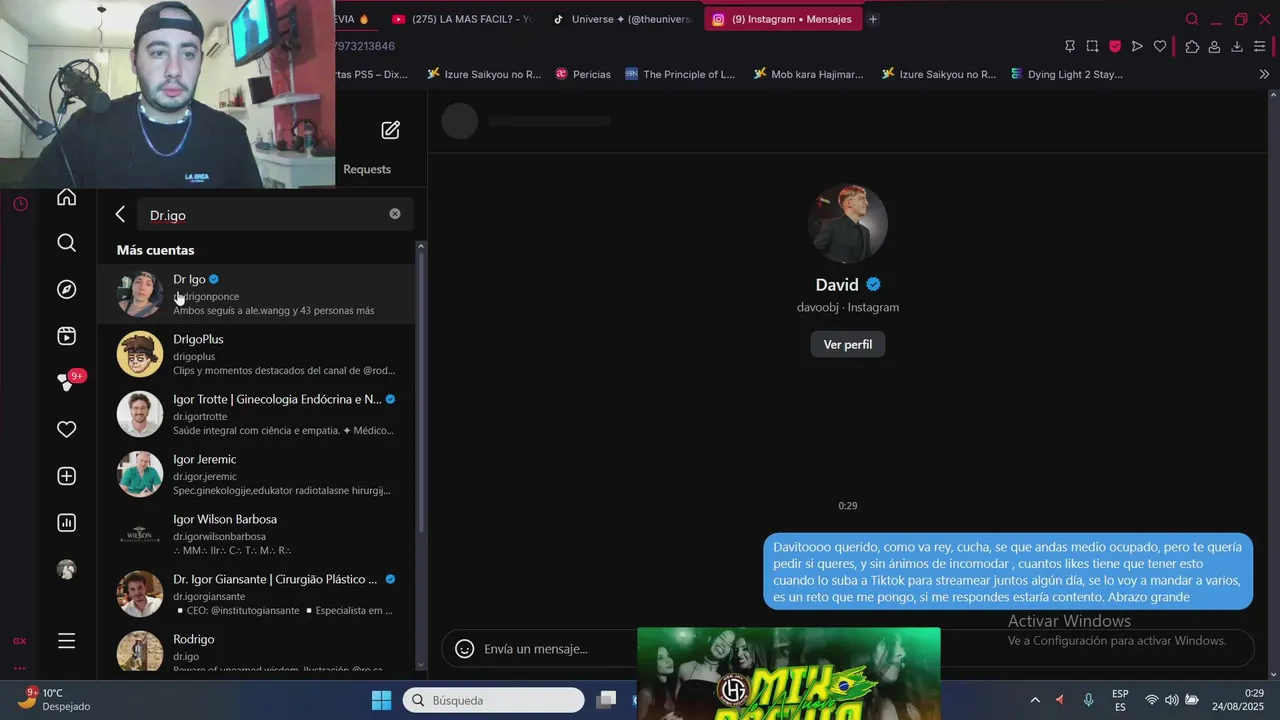Click the David name heading
1280x720 pixels.
point(837,285)
